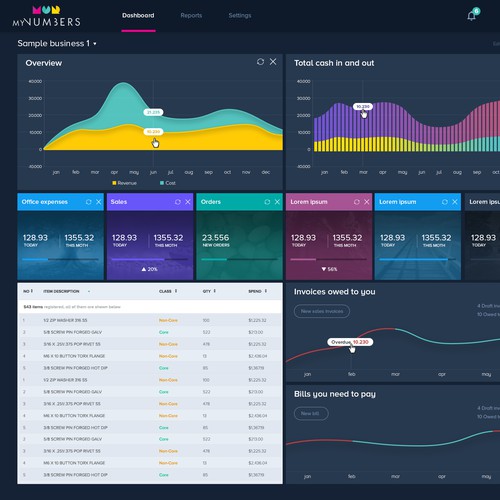Refresh the blue Lorem ipsum card
The image size is (500, 500).
(x=445, y=202)
